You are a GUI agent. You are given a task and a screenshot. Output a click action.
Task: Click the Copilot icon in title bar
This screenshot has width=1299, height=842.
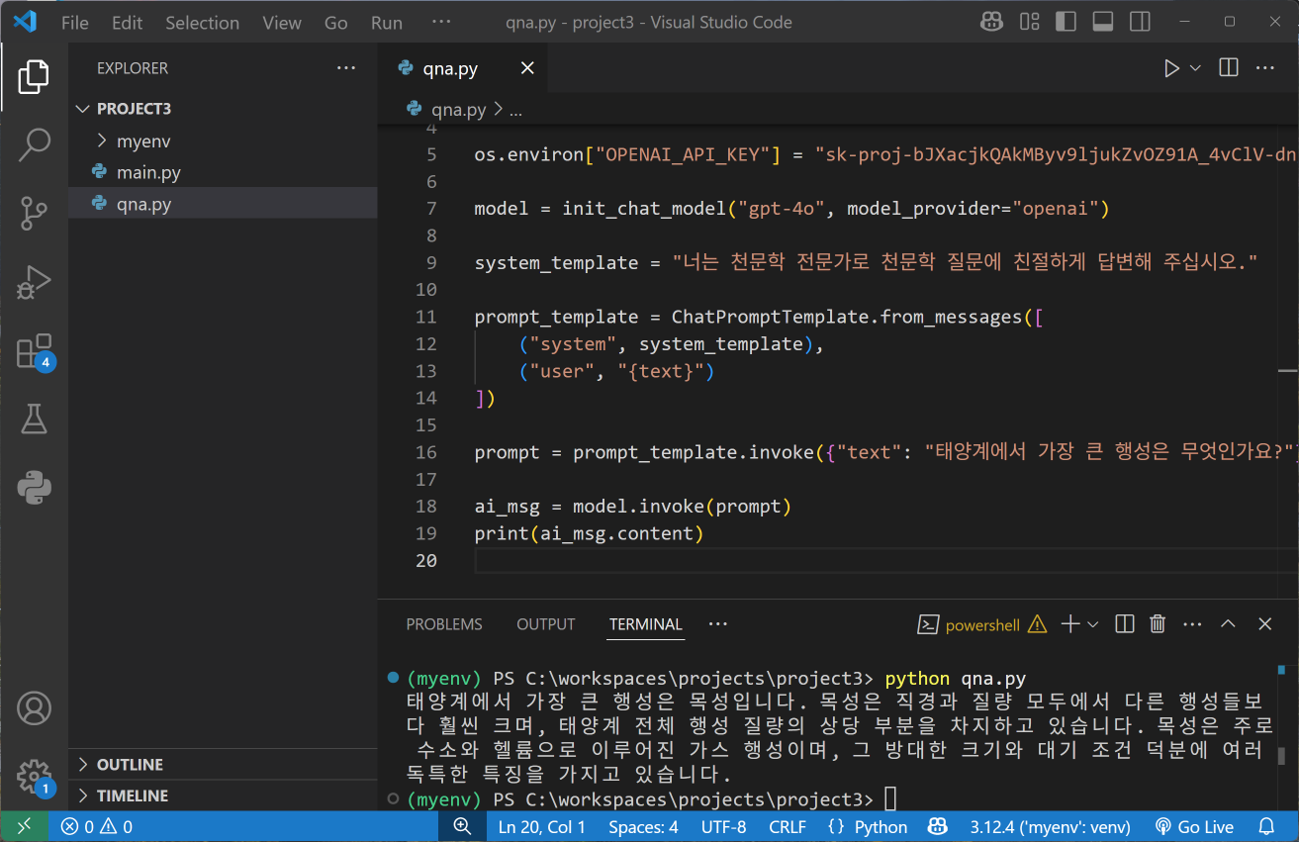(991, 21)
